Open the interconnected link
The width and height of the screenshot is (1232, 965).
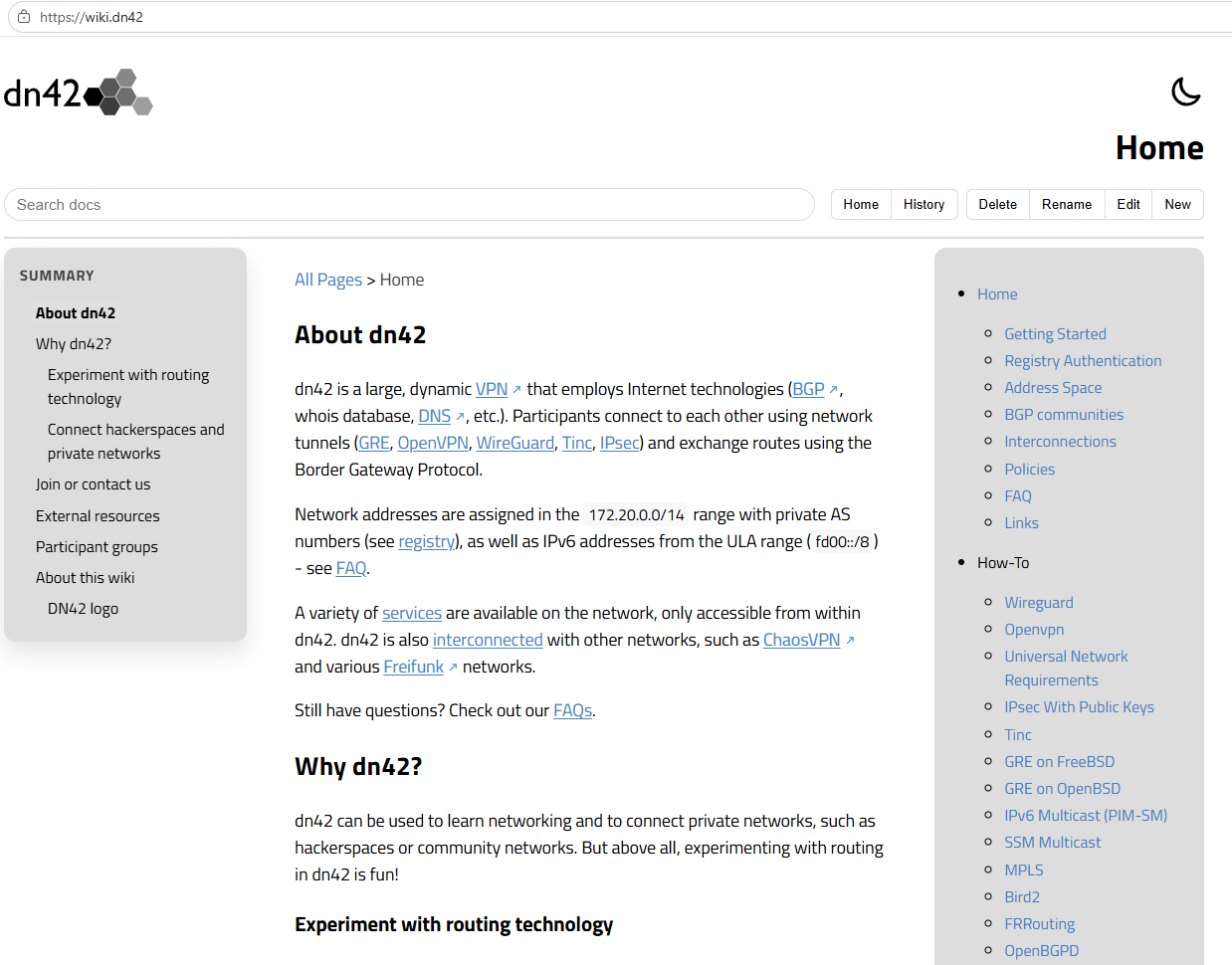pyautogui.click(x=488, y=640)
